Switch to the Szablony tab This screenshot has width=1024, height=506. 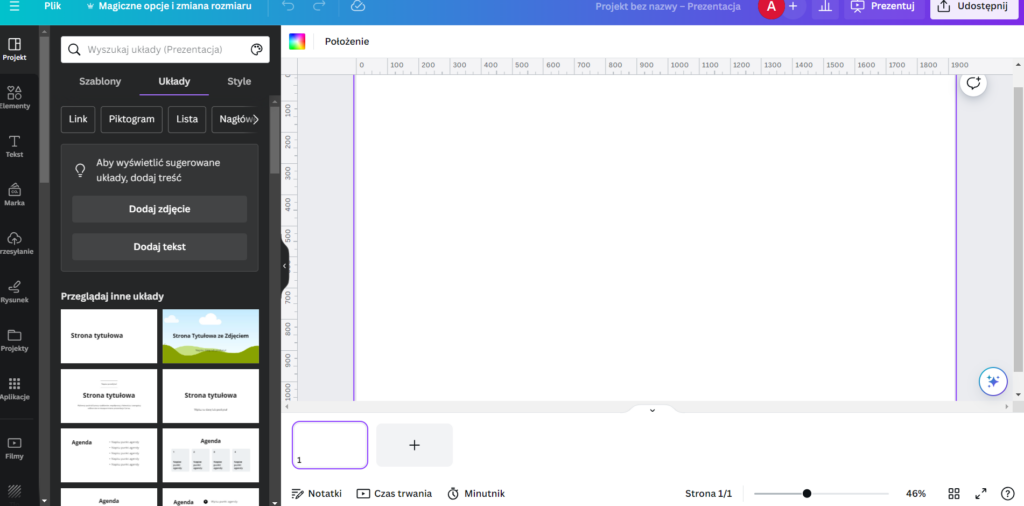coord(100,81)
